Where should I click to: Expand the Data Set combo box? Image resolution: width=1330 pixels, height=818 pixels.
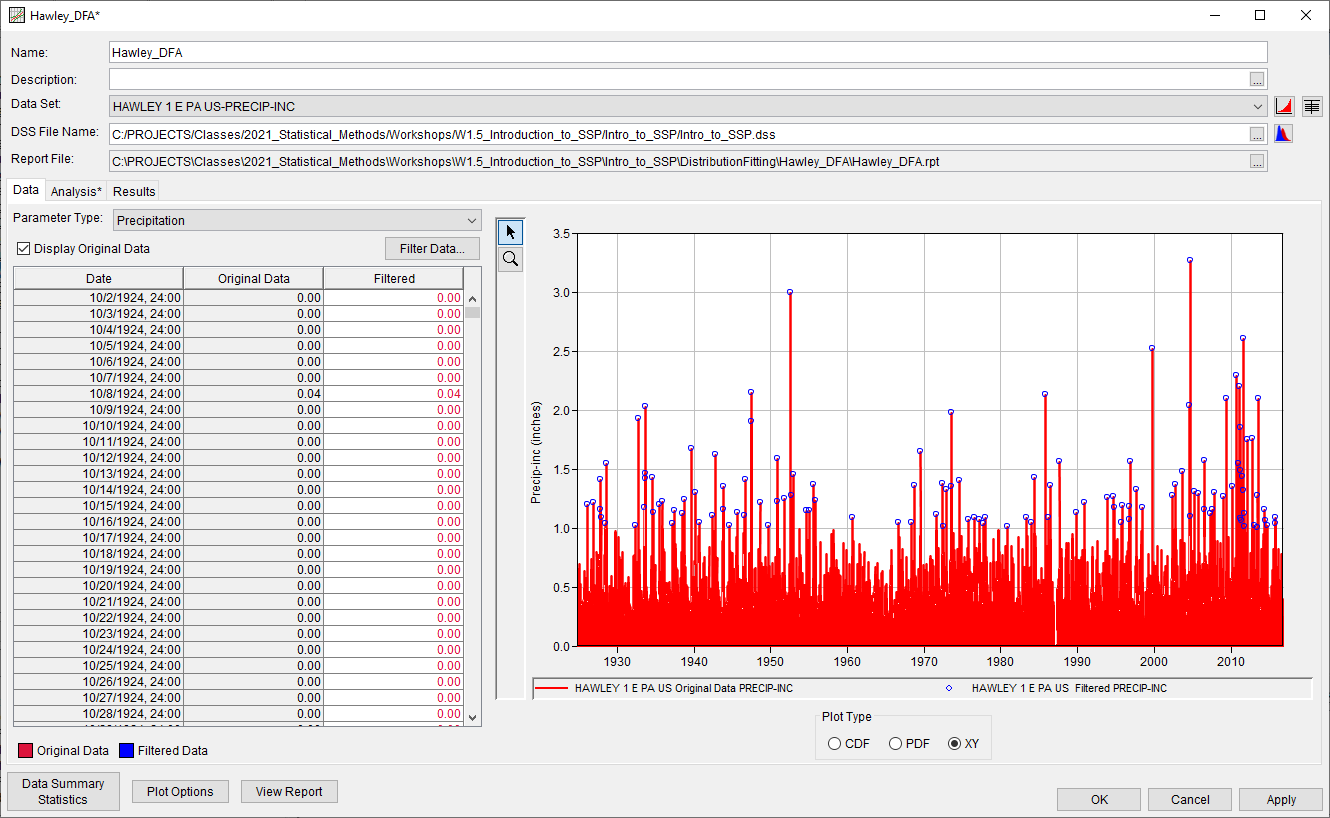pos(1257,105)
